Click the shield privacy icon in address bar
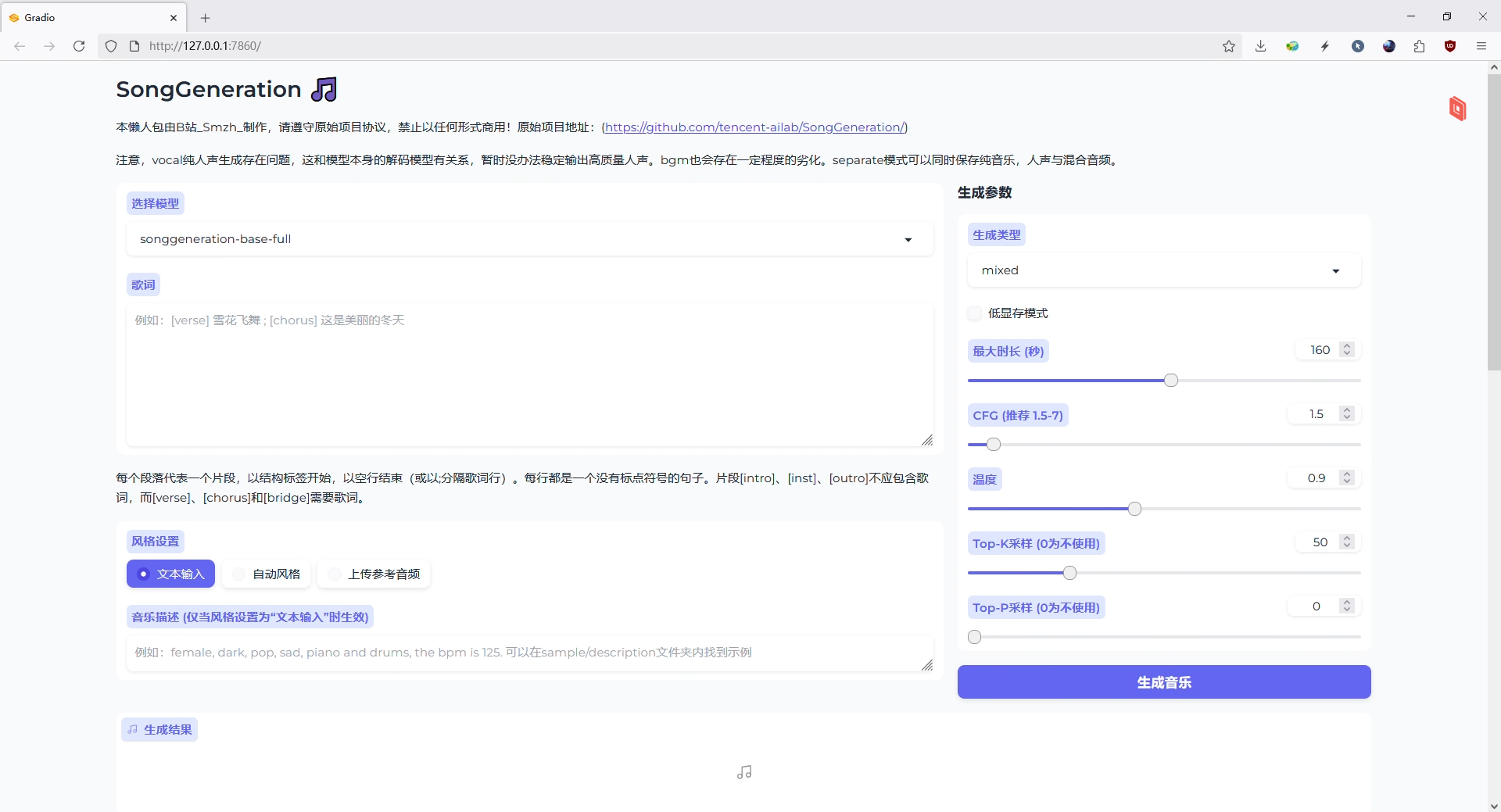Viewport: 1501px width, 812px height. coord(111,46)
